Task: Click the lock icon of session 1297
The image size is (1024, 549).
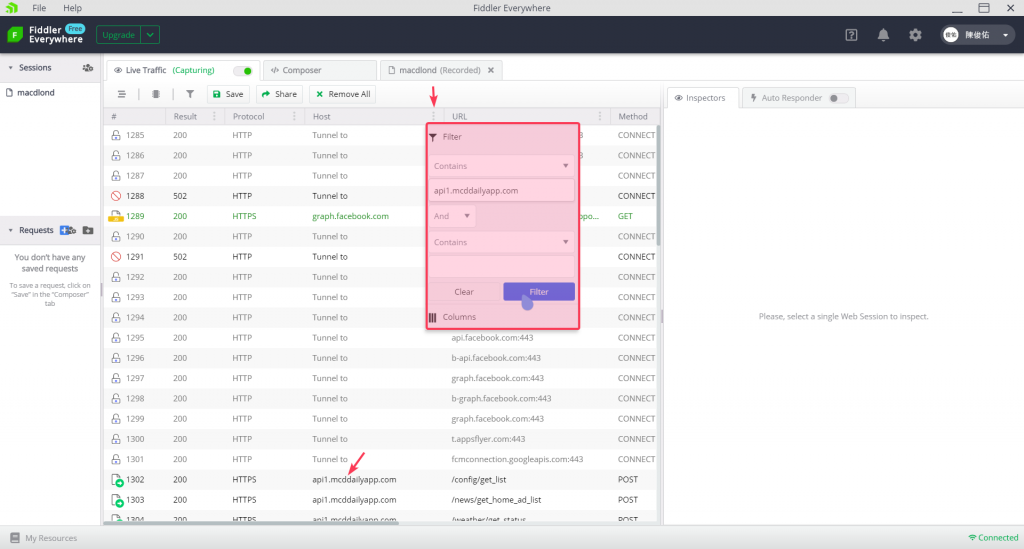Action: (116, 379)
